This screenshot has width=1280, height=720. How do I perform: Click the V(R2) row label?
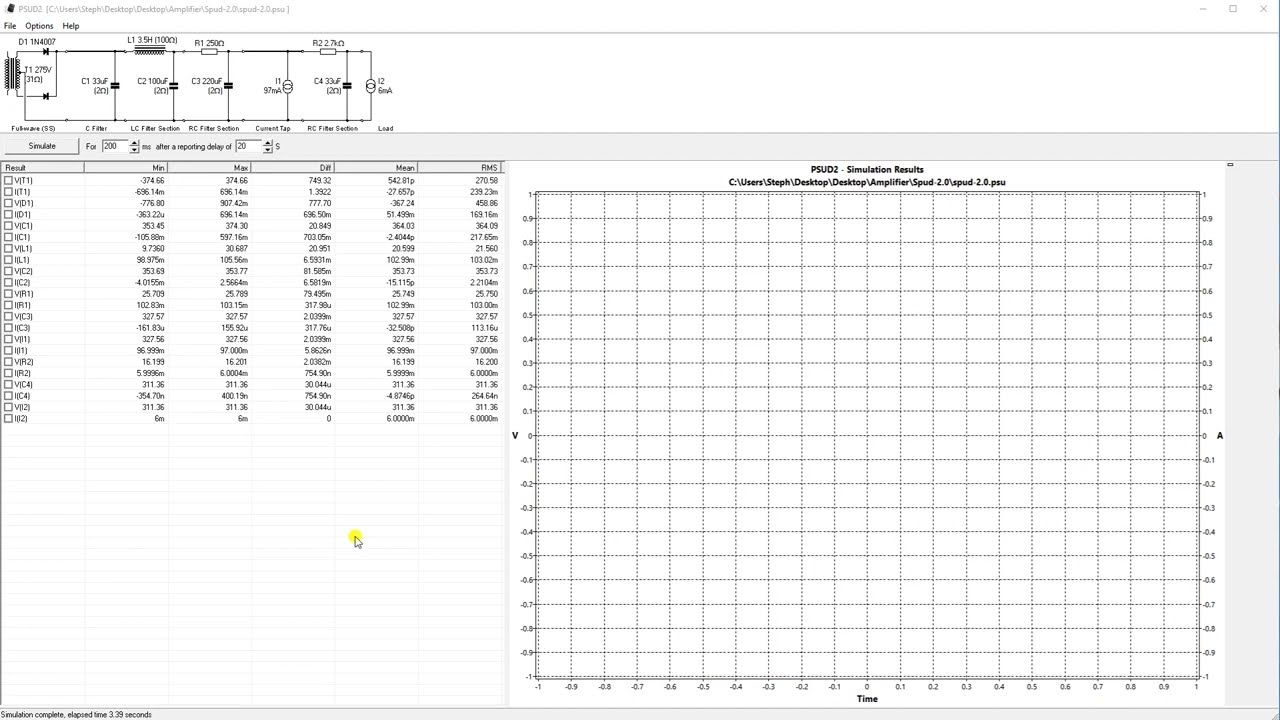coord(24,362)
